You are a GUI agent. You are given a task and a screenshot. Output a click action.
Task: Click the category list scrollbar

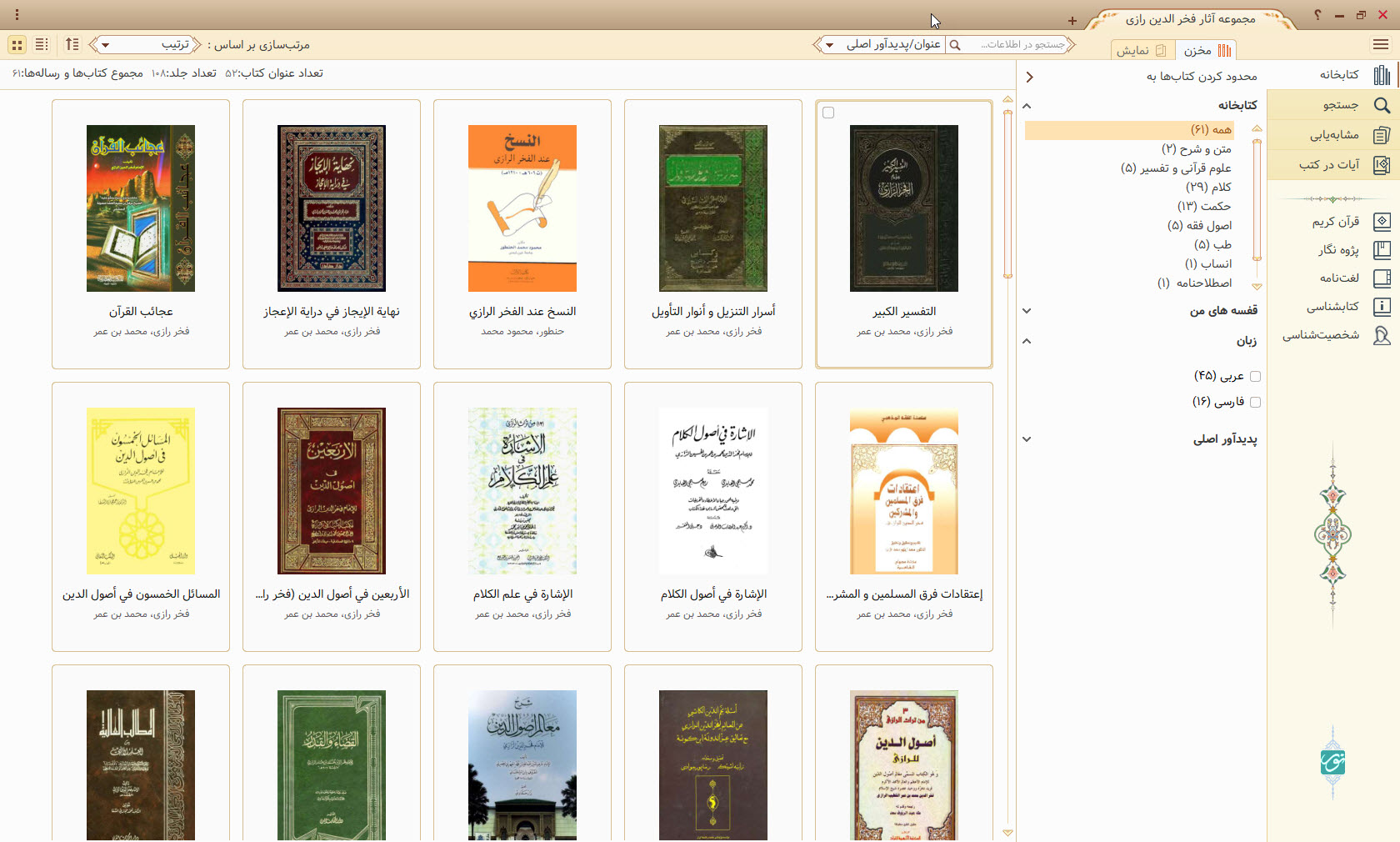[1257, 200]
